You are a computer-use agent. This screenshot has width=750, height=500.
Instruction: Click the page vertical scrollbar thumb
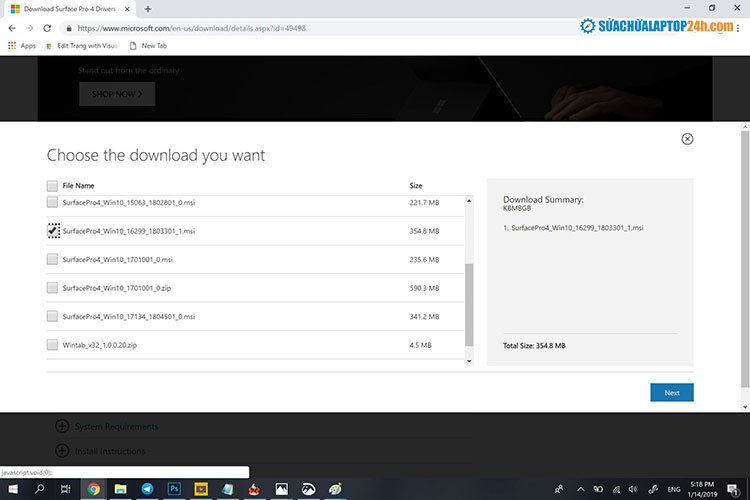click(745, 258)
